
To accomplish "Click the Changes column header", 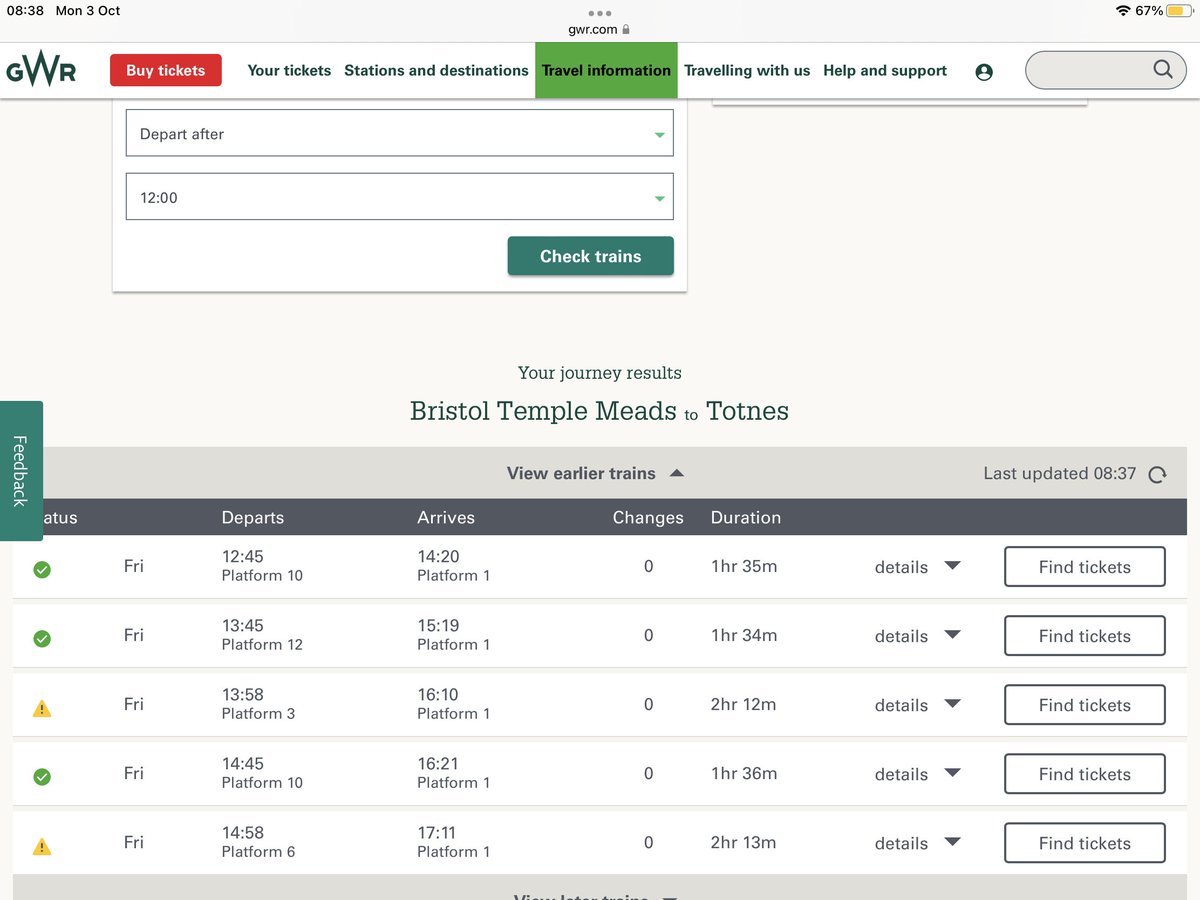I will [648, 517].
